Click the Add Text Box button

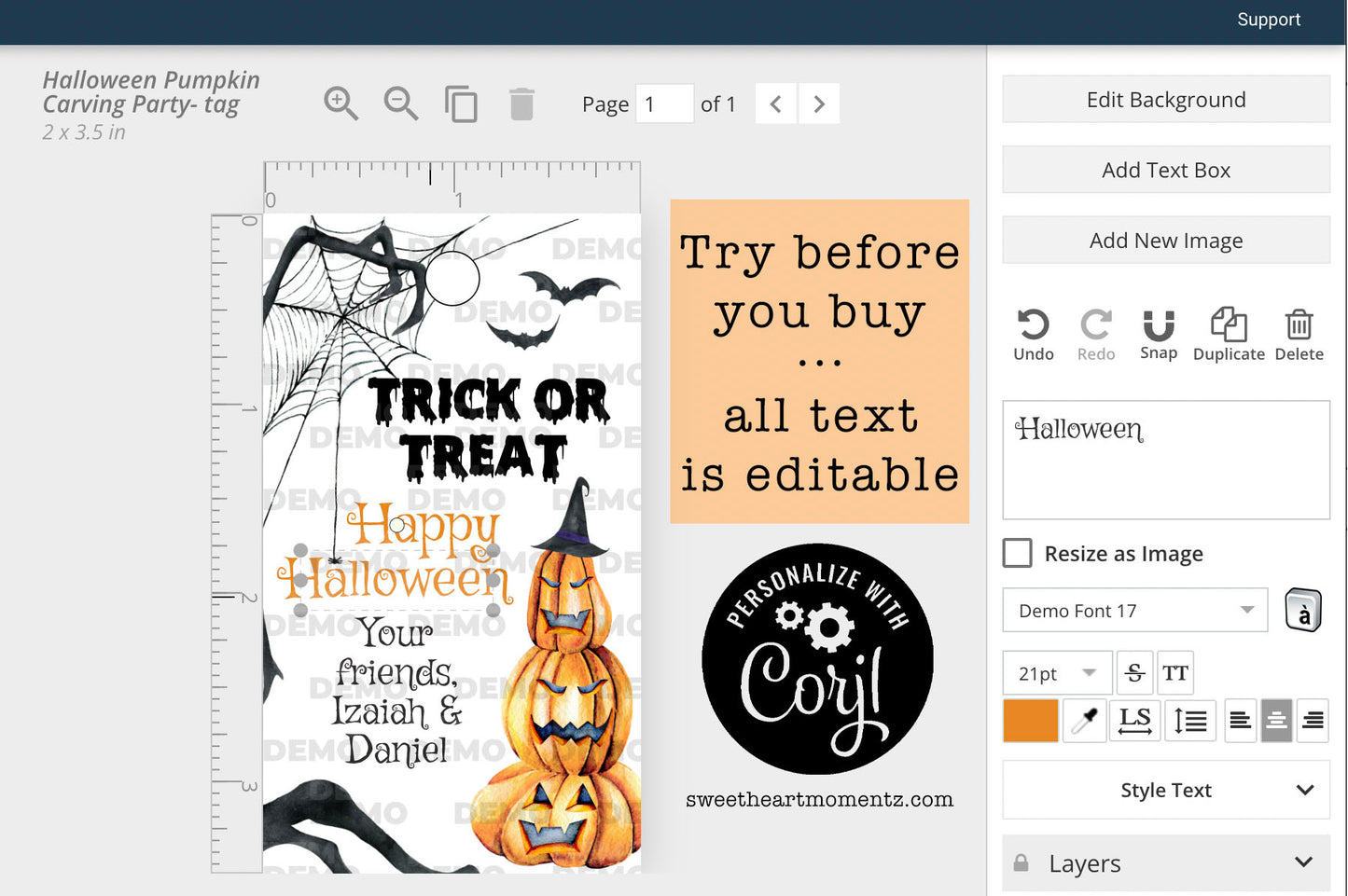1166,170
